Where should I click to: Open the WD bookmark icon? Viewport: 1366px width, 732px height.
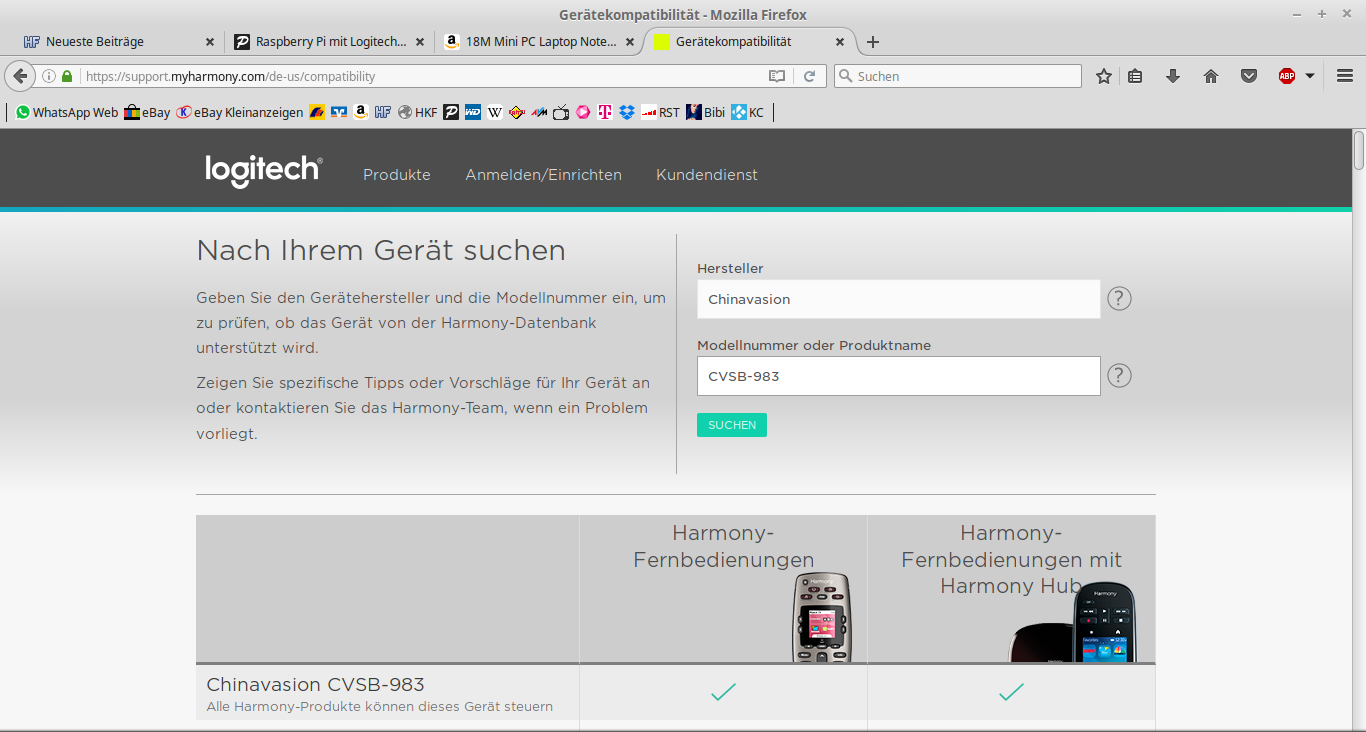pyautogui.click(x=473, y=113)
